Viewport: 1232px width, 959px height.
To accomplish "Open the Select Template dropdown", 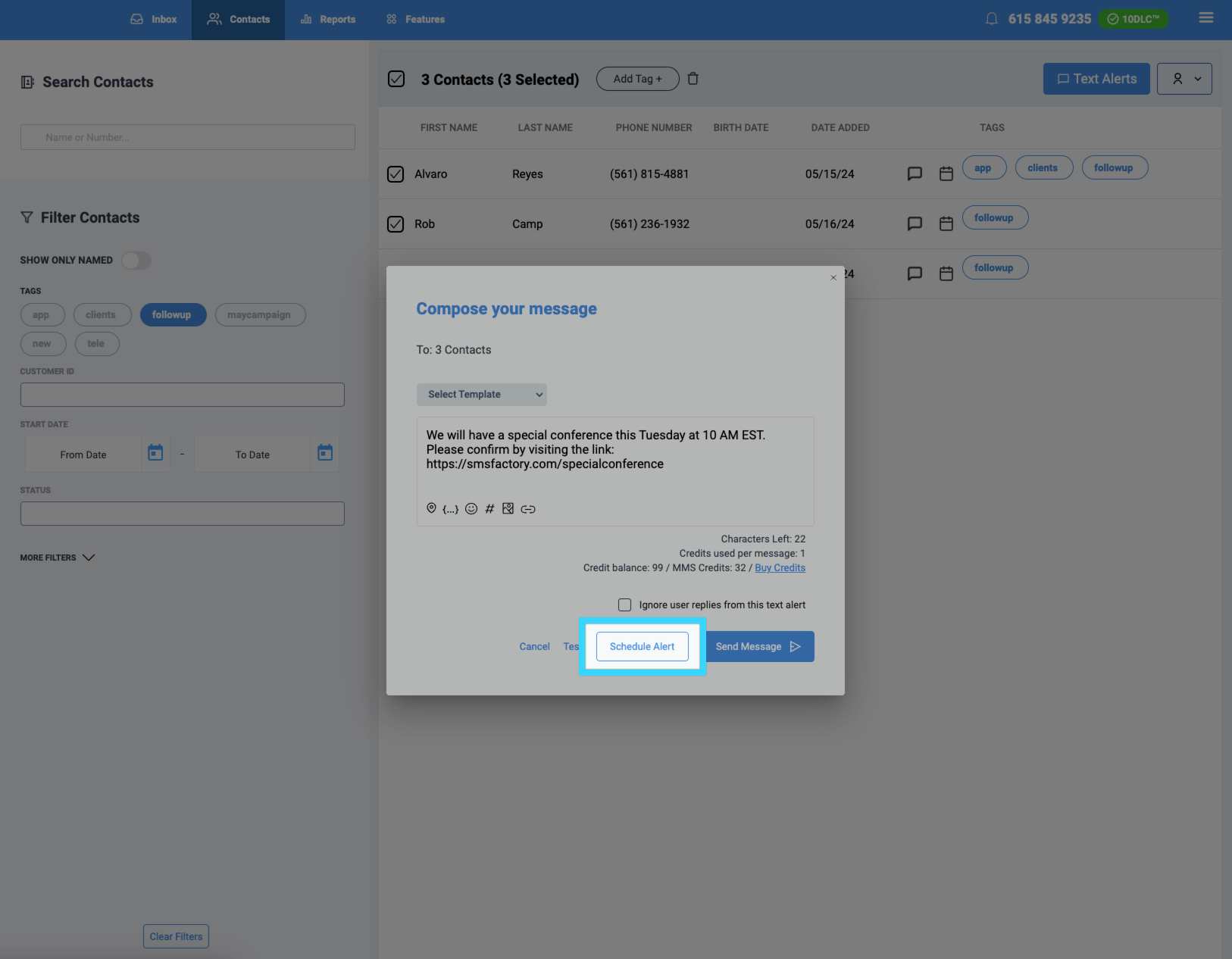I will (481, 395).
